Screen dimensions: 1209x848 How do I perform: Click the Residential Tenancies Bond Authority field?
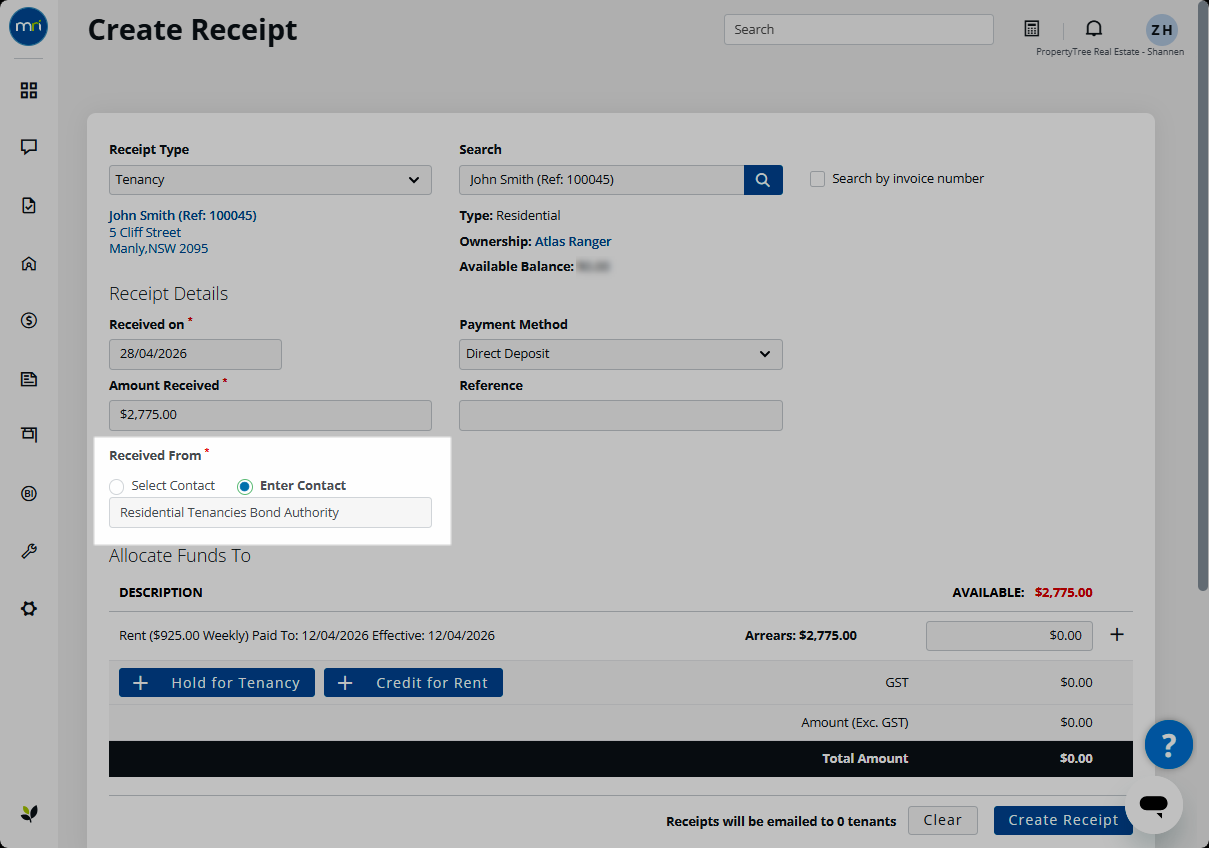(x=270, y=512)
